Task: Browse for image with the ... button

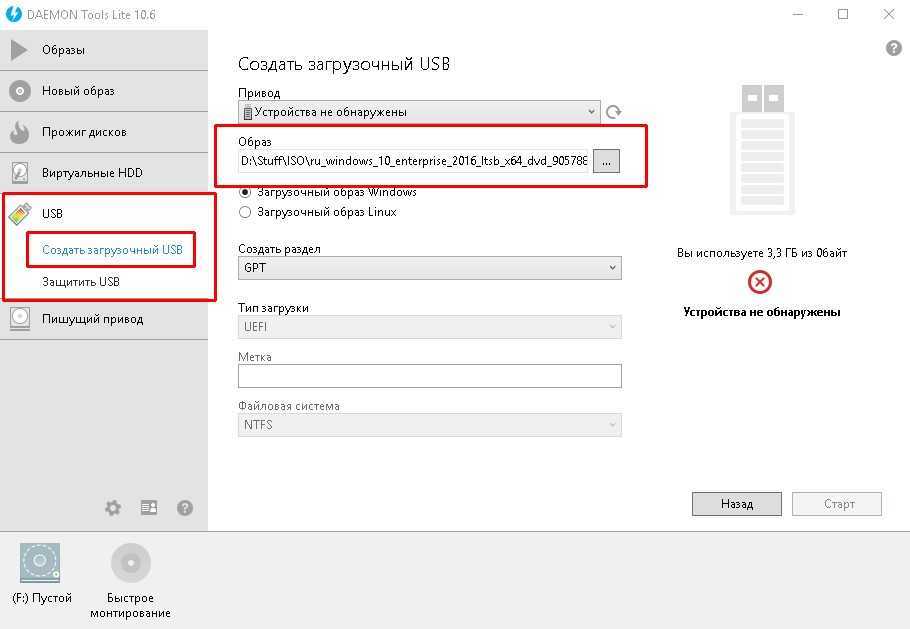Action: 606,161
